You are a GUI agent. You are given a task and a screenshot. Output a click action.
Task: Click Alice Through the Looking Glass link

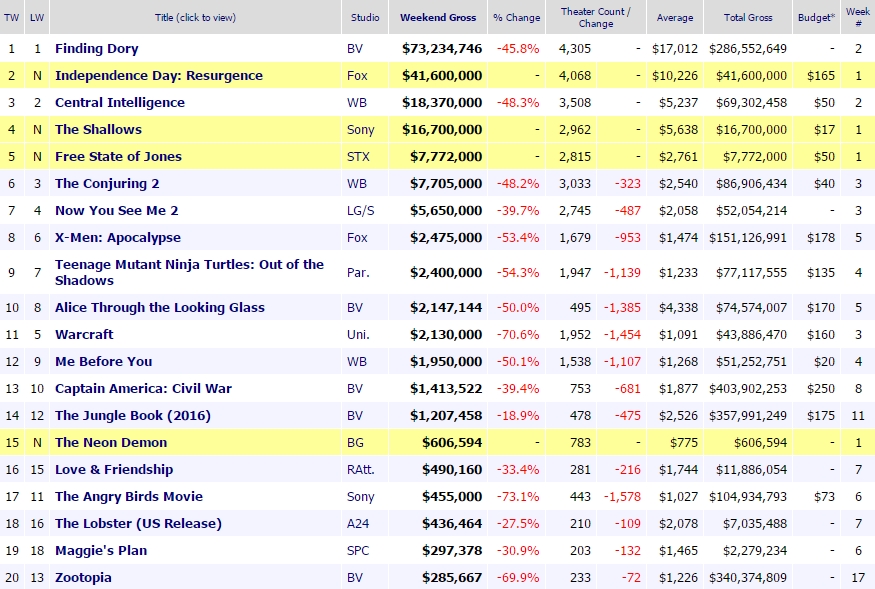pyautogui.click(x=160, y=308)
